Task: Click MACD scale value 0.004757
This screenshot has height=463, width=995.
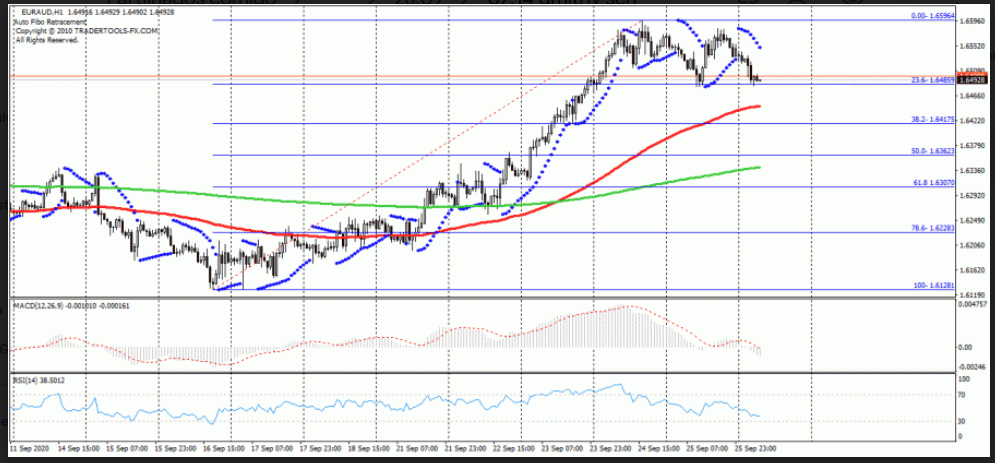Action: (972, 305)
